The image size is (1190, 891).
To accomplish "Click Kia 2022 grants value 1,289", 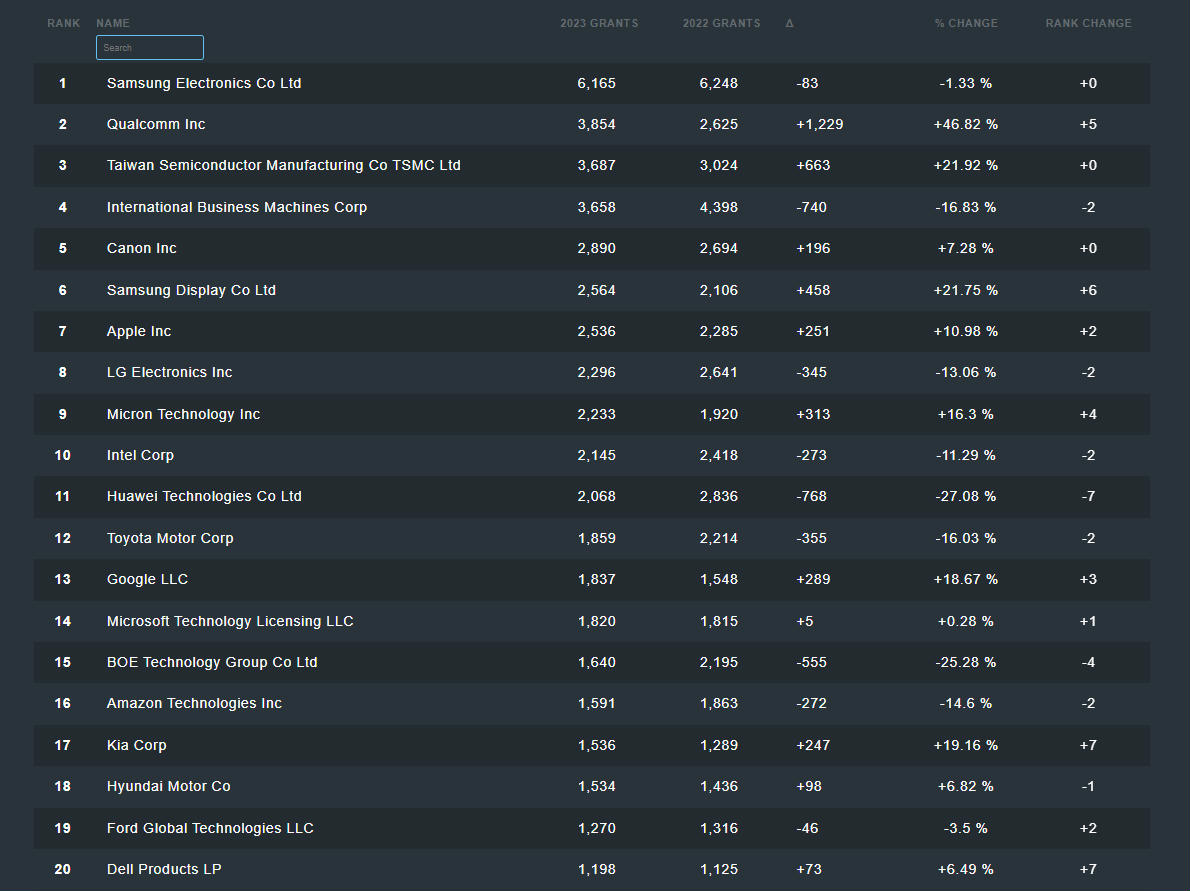I will click(x=719, y=745).
